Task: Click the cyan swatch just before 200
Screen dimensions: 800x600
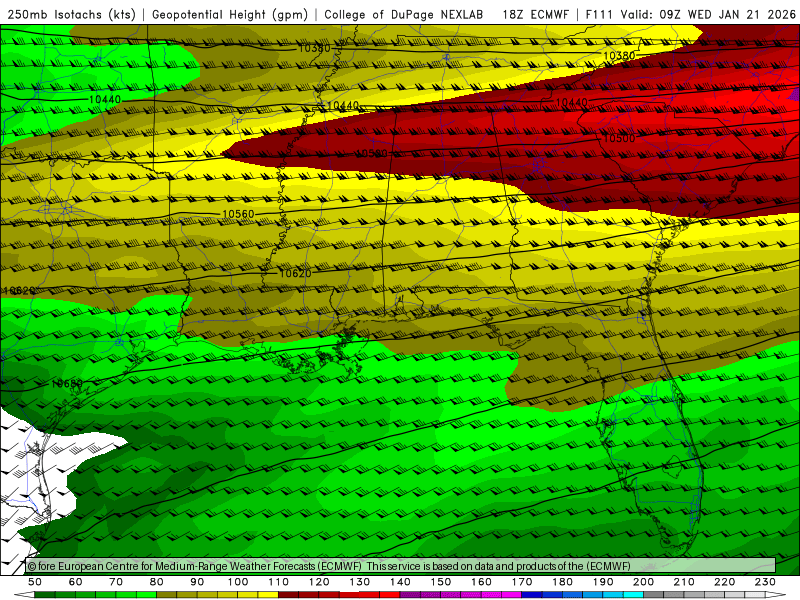Action: [x=634, y=595]
